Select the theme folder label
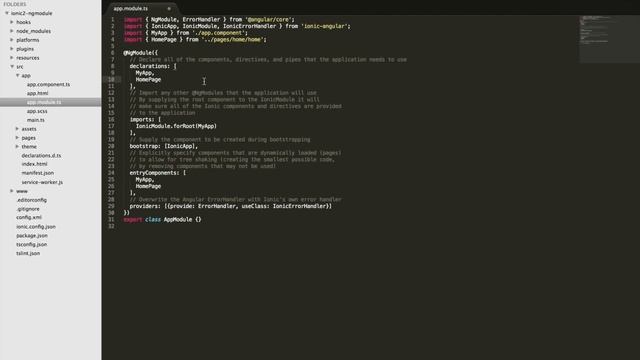Image resolution: width=640 pixels, height=360 pixels. pos(29,147)
